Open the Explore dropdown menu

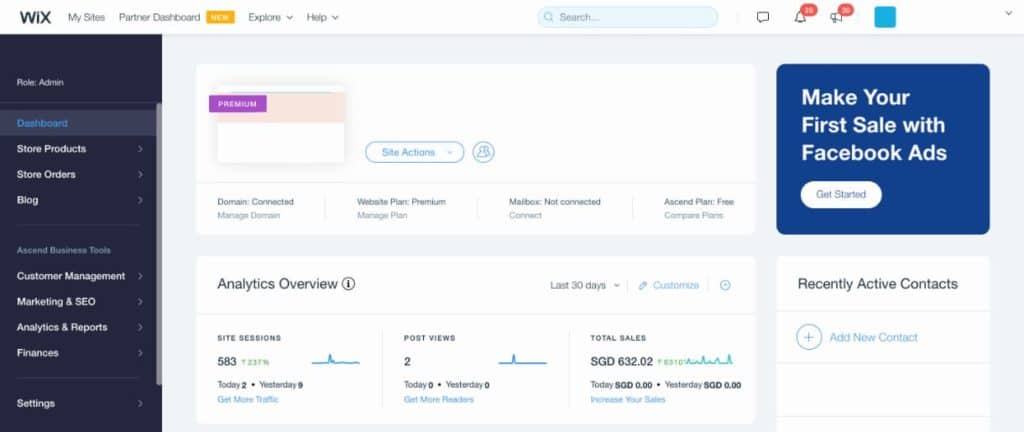(x=270, y=18)
